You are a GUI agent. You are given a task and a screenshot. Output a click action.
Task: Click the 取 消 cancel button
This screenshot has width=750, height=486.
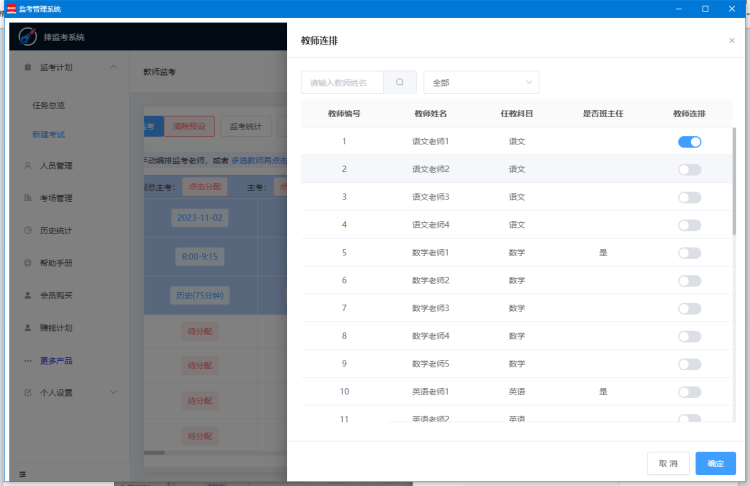[x=668, y=463]
